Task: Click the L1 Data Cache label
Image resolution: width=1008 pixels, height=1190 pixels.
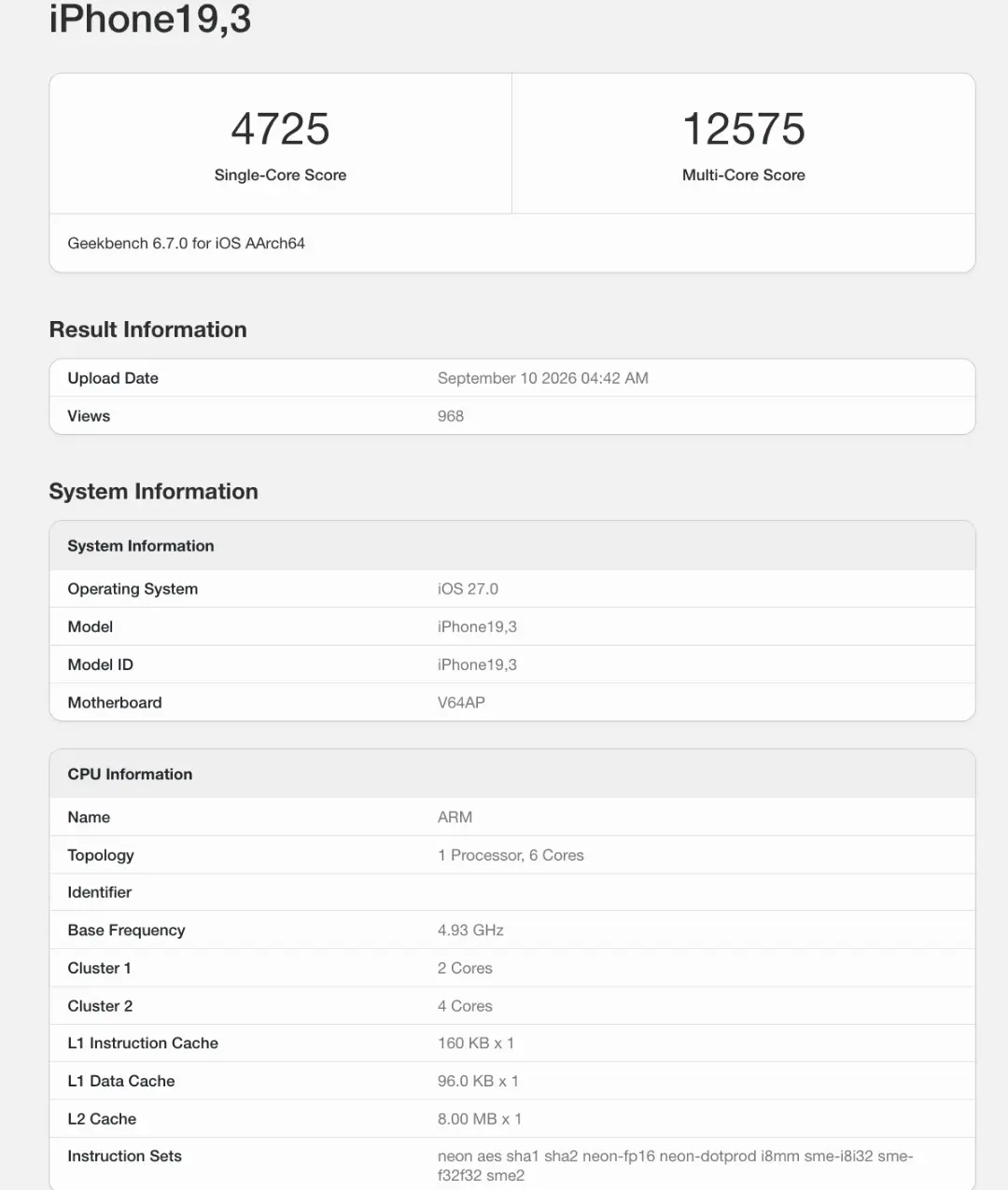Action: [121, 1081]
